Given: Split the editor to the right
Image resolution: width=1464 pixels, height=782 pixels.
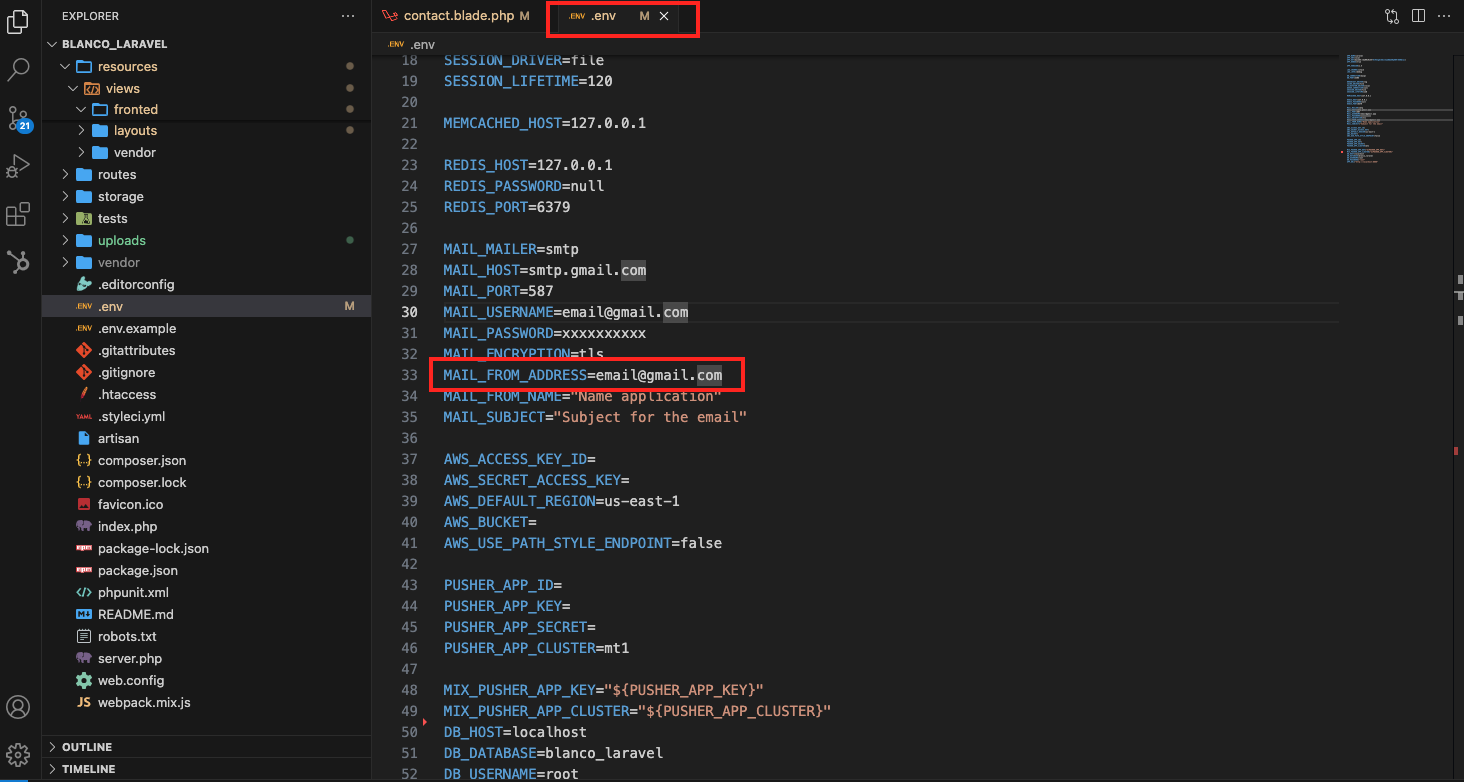Looking at the screenshot, I should point(1418,16).
